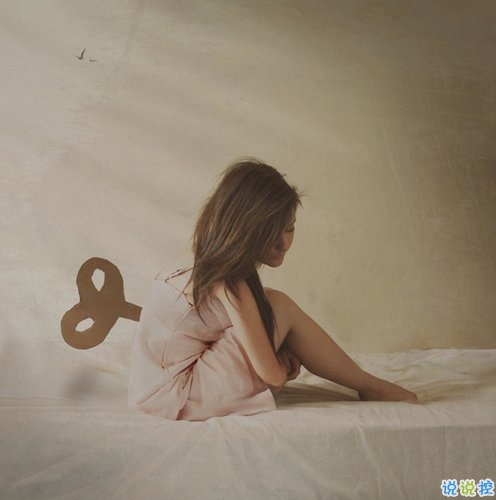The image size is (496, 500).
Task: Click the 说说控 watermark logo
Action: tap(468, 488)
